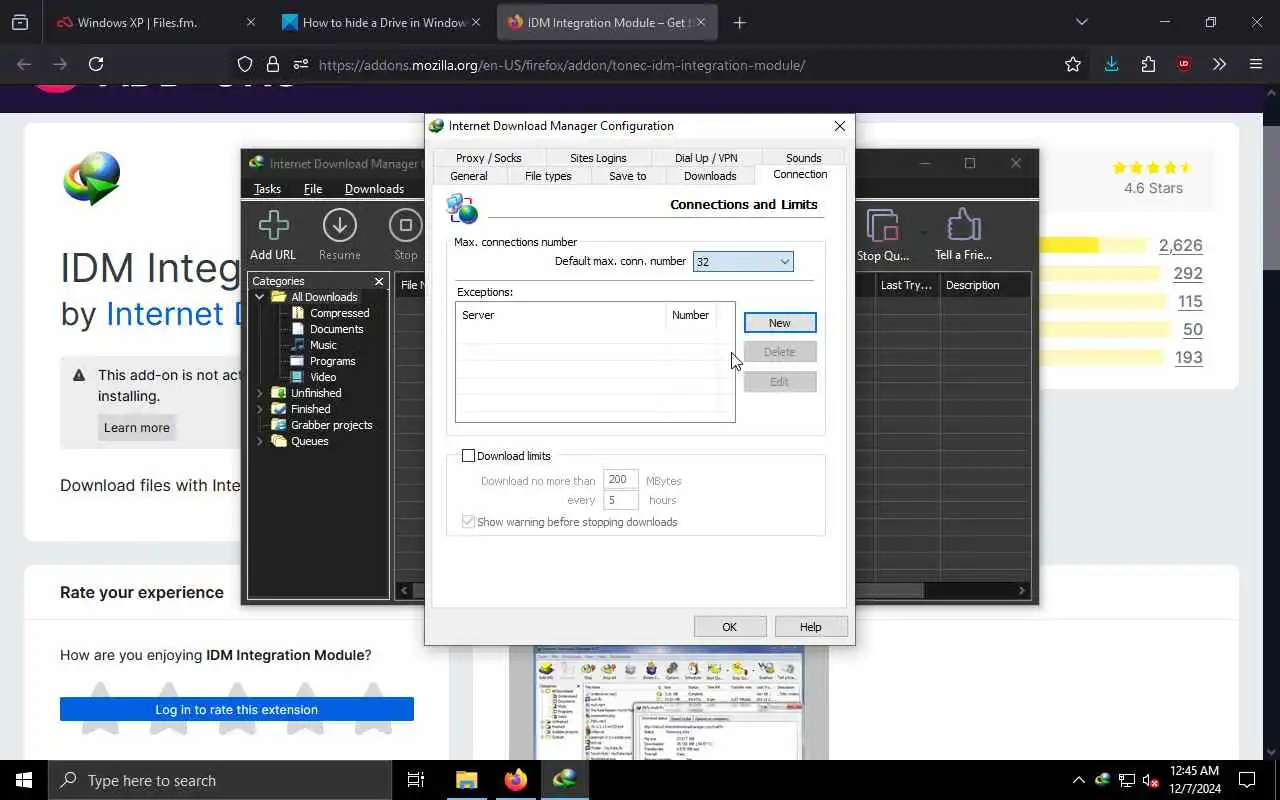Open File Explorer from taskbar
The height and width of the screenshot is (800, 1280).
point(467,780)
